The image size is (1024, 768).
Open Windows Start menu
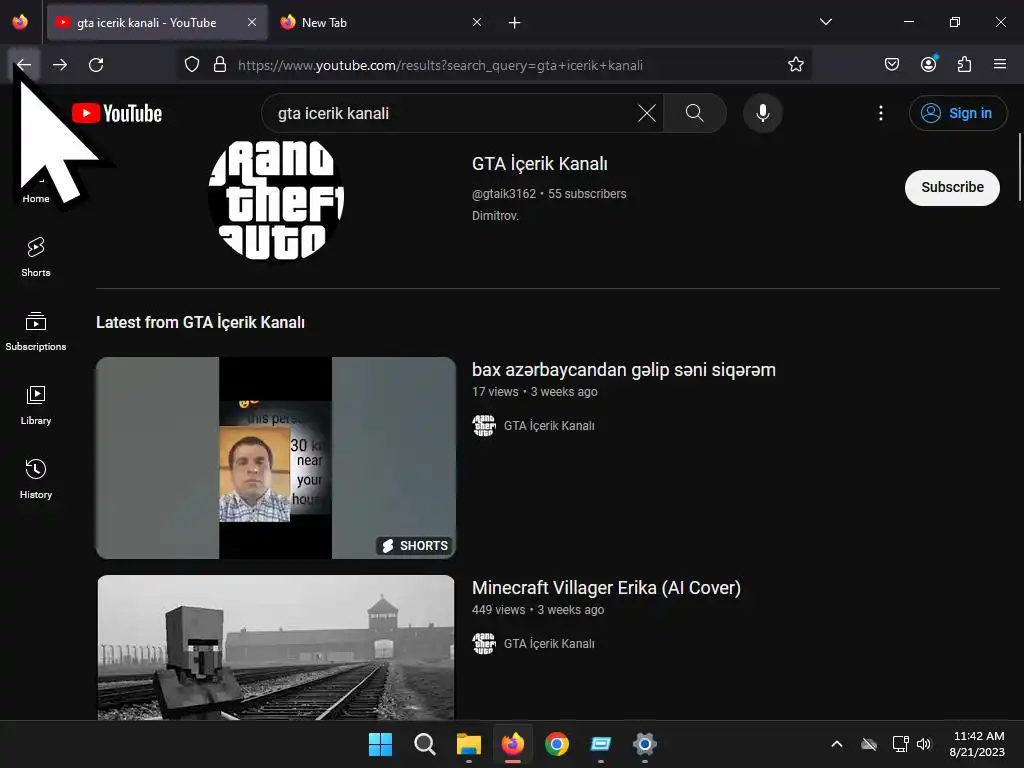[380, 744]
